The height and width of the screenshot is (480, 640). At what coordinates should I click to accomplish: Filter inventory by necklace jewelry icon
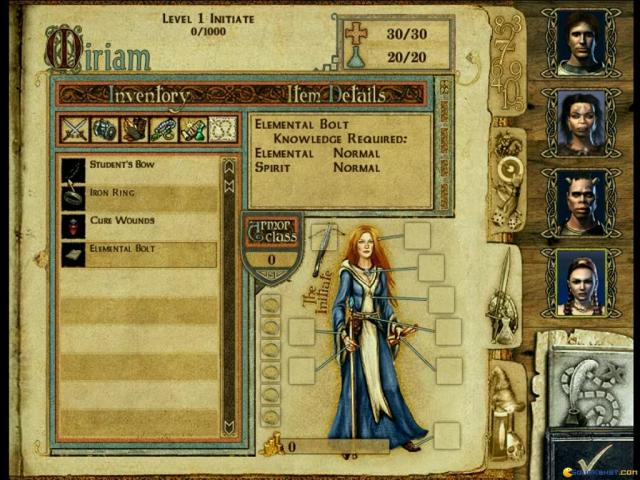point(164,129)
